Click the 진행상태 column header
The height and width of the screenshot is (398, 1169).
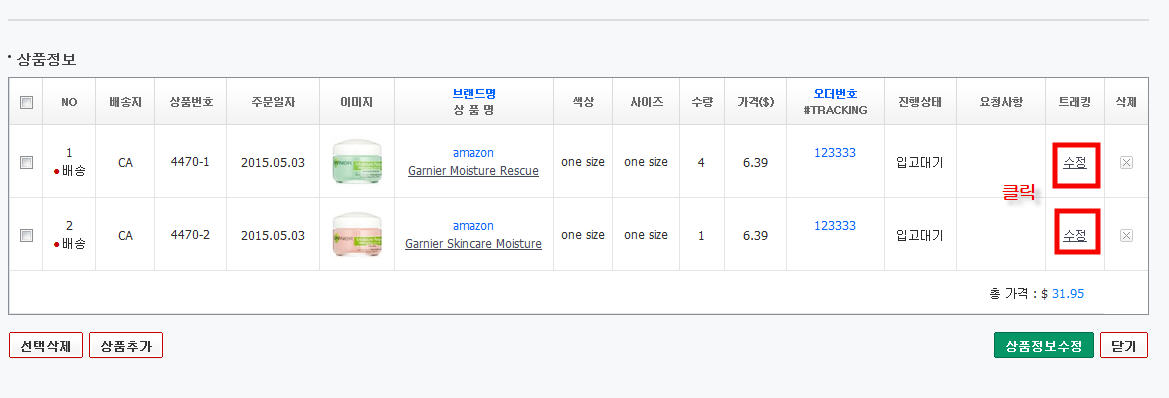[x=919, y=102]
